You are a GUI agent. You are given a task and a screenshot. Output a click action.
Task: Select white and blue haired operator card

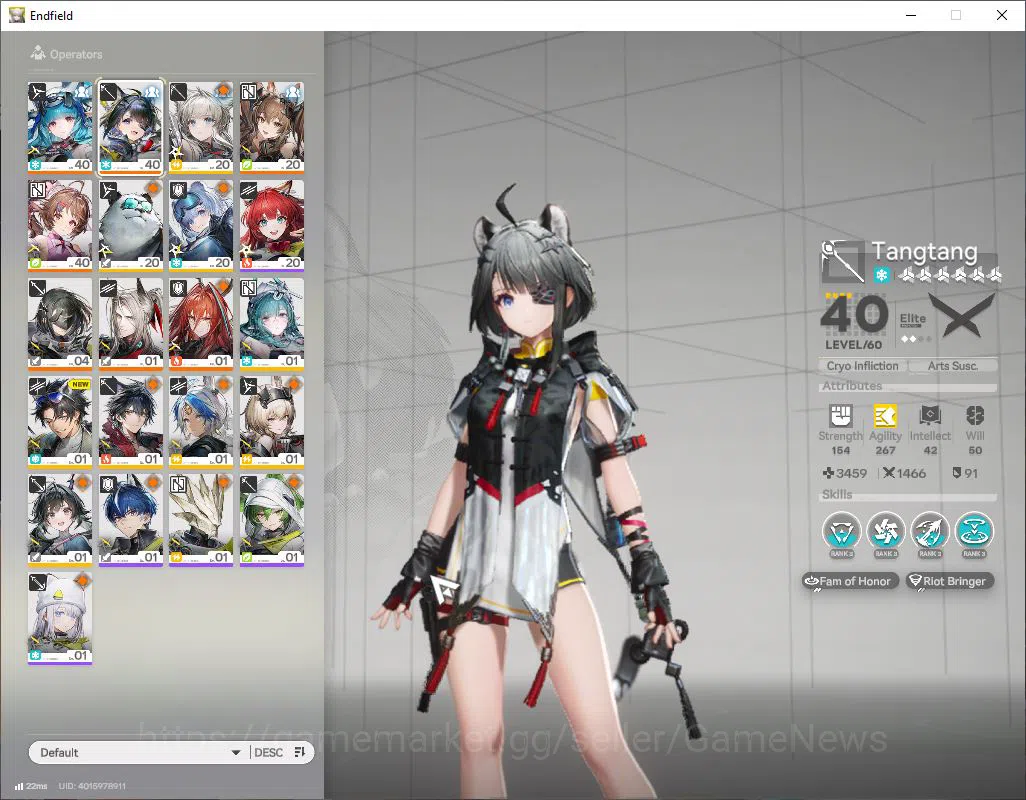point(201,422)
